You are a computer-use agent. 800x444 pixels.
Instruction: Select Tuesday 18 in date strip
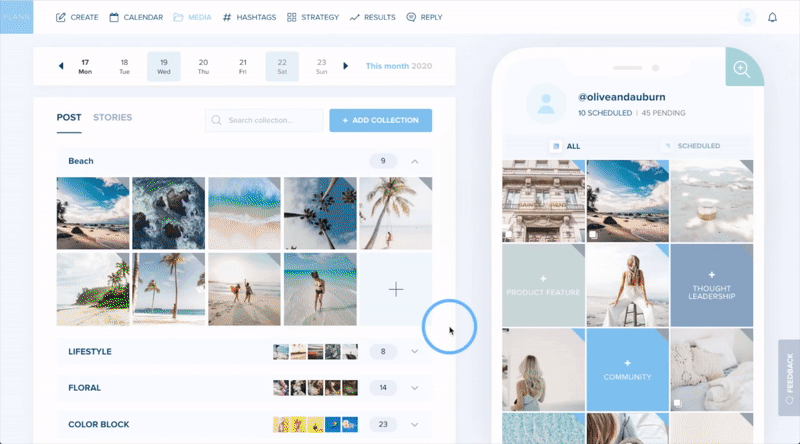click(x=124, y=66)
